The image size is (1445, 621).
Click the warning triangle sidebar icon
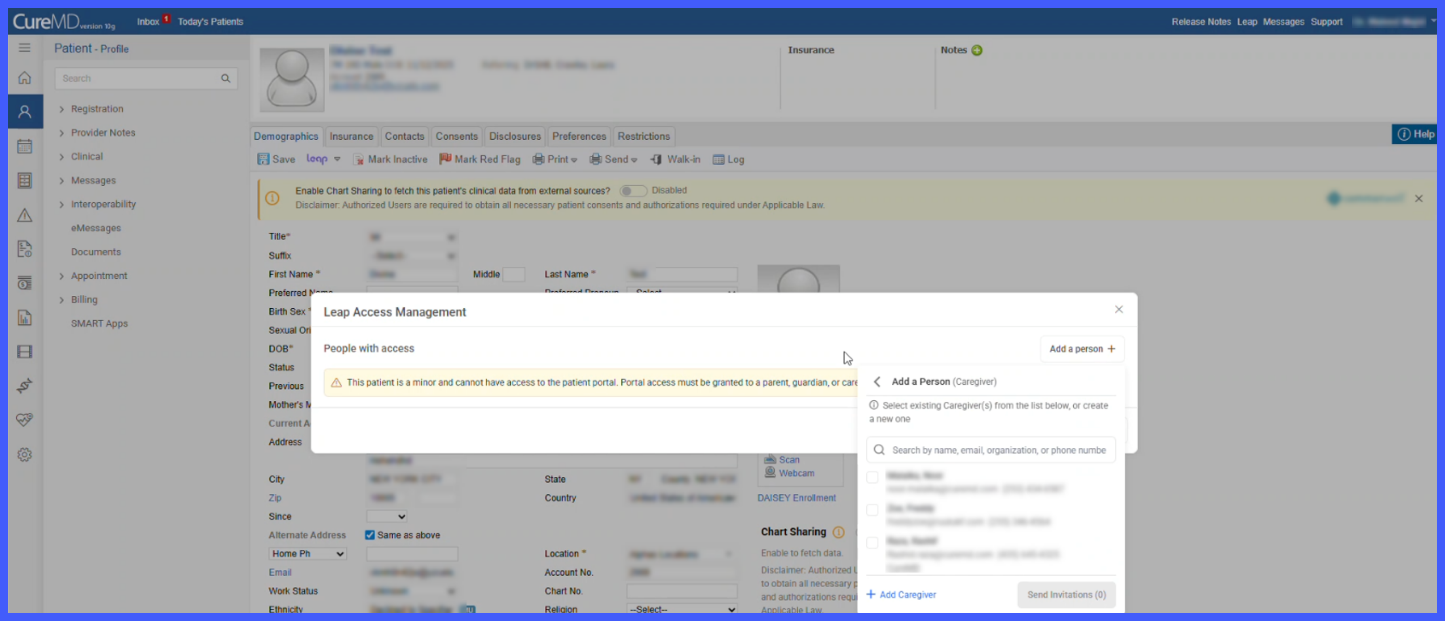tap(25, 215)
